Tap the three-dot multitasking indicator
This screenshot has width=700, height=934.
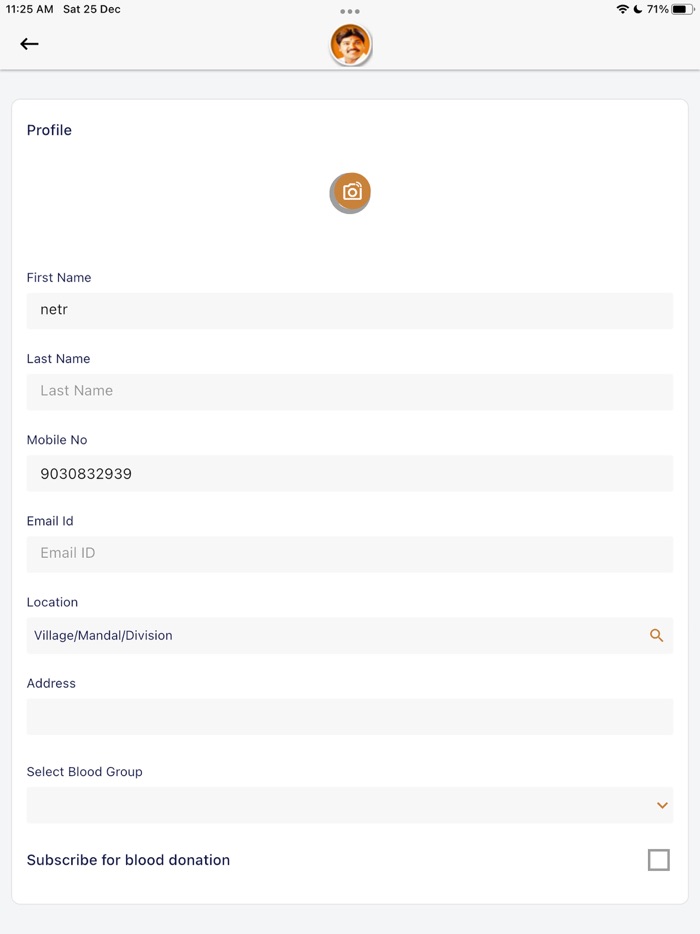tap(350, 11)
